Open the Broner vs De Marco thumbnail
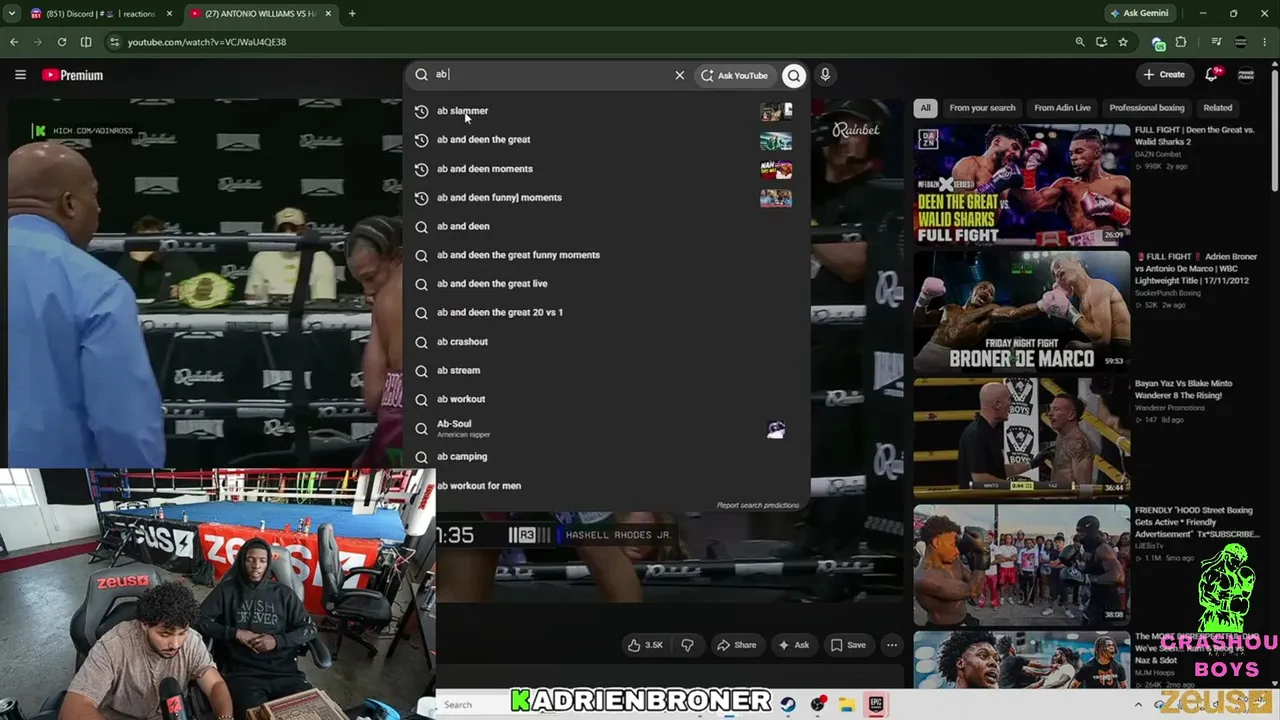Viewport: 1280px width, 720px height. [1021, 311]
